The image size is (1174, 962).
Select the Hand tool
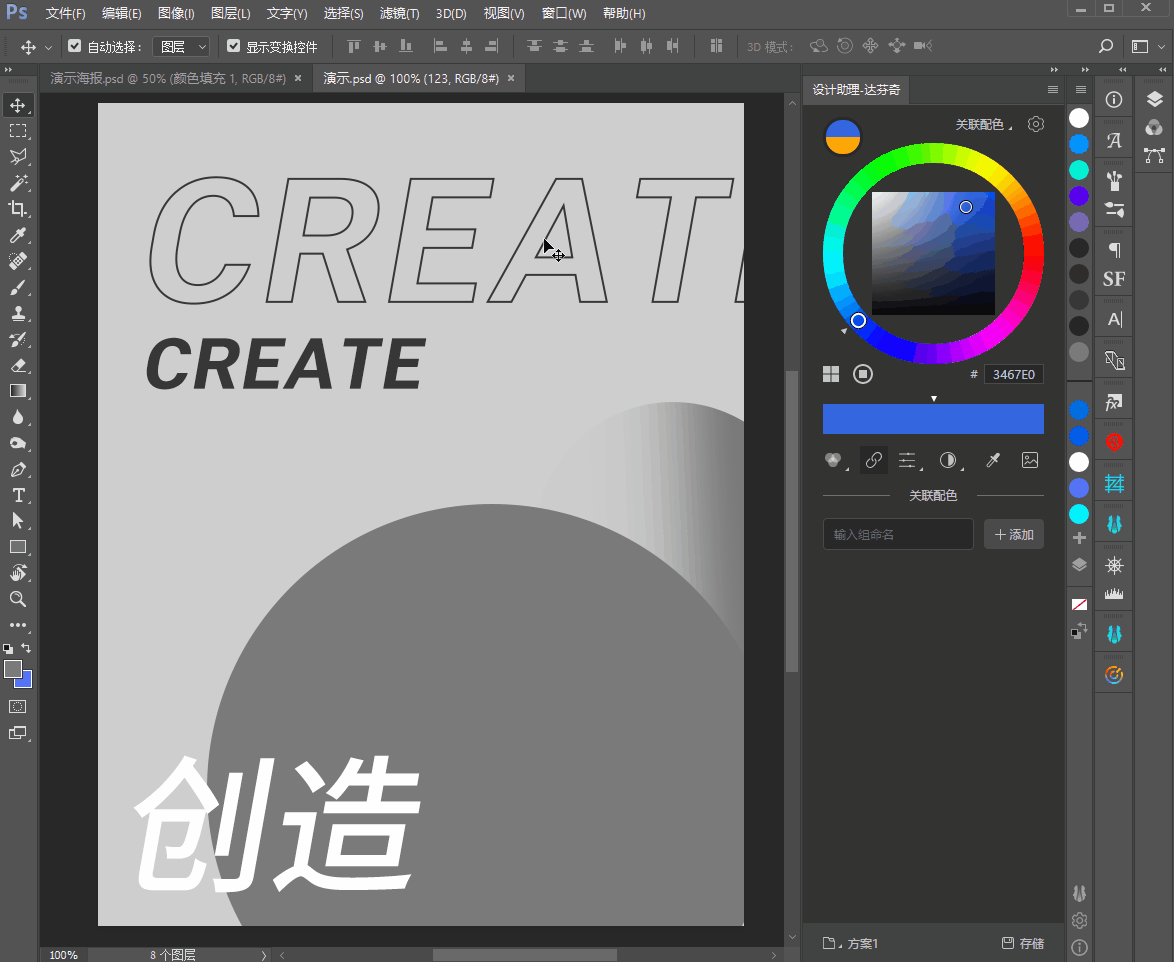pyautogui.click(x=18, y=573)
